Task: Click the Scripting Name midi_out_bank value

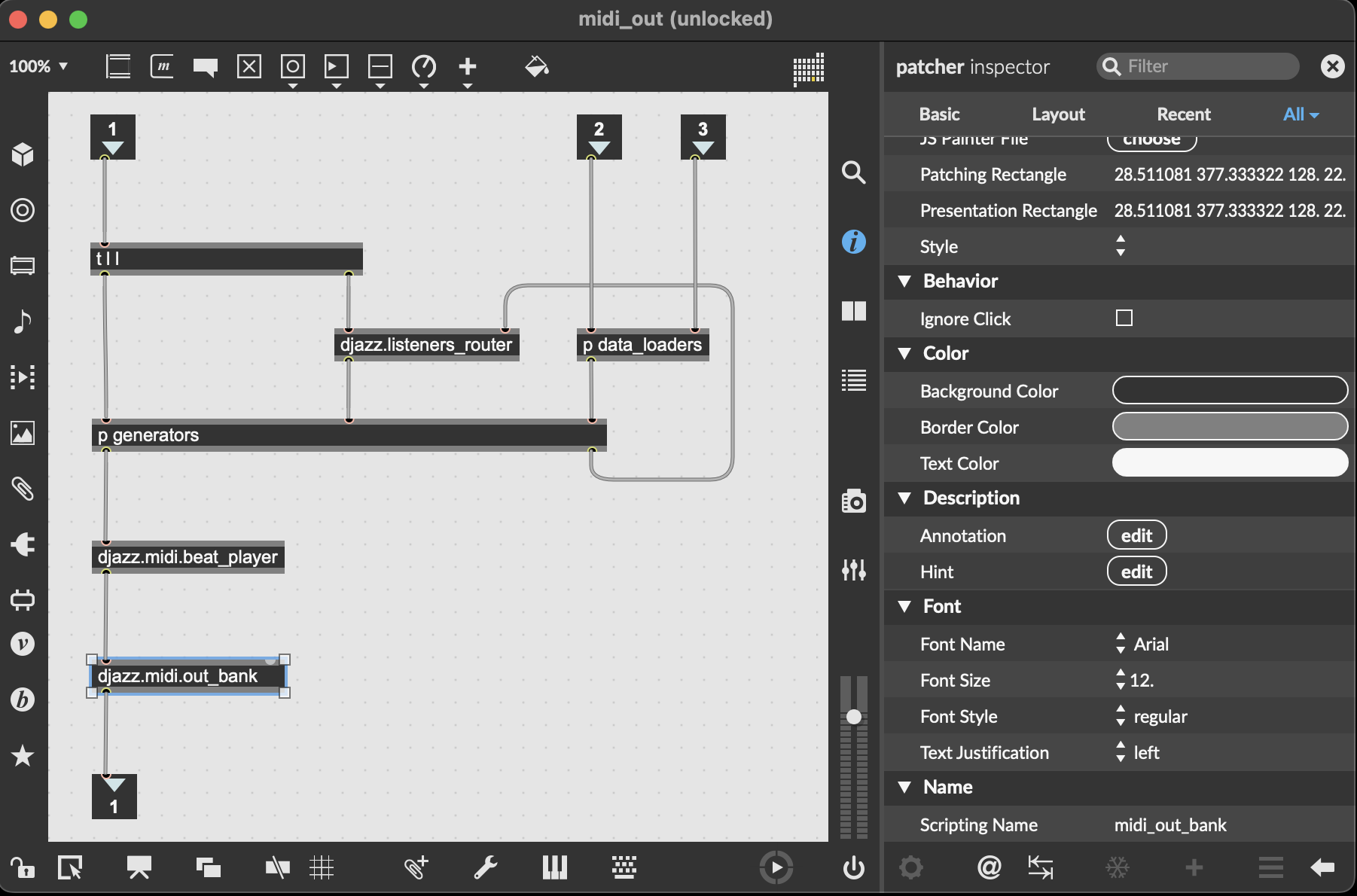Action: tap(1169, 825)
